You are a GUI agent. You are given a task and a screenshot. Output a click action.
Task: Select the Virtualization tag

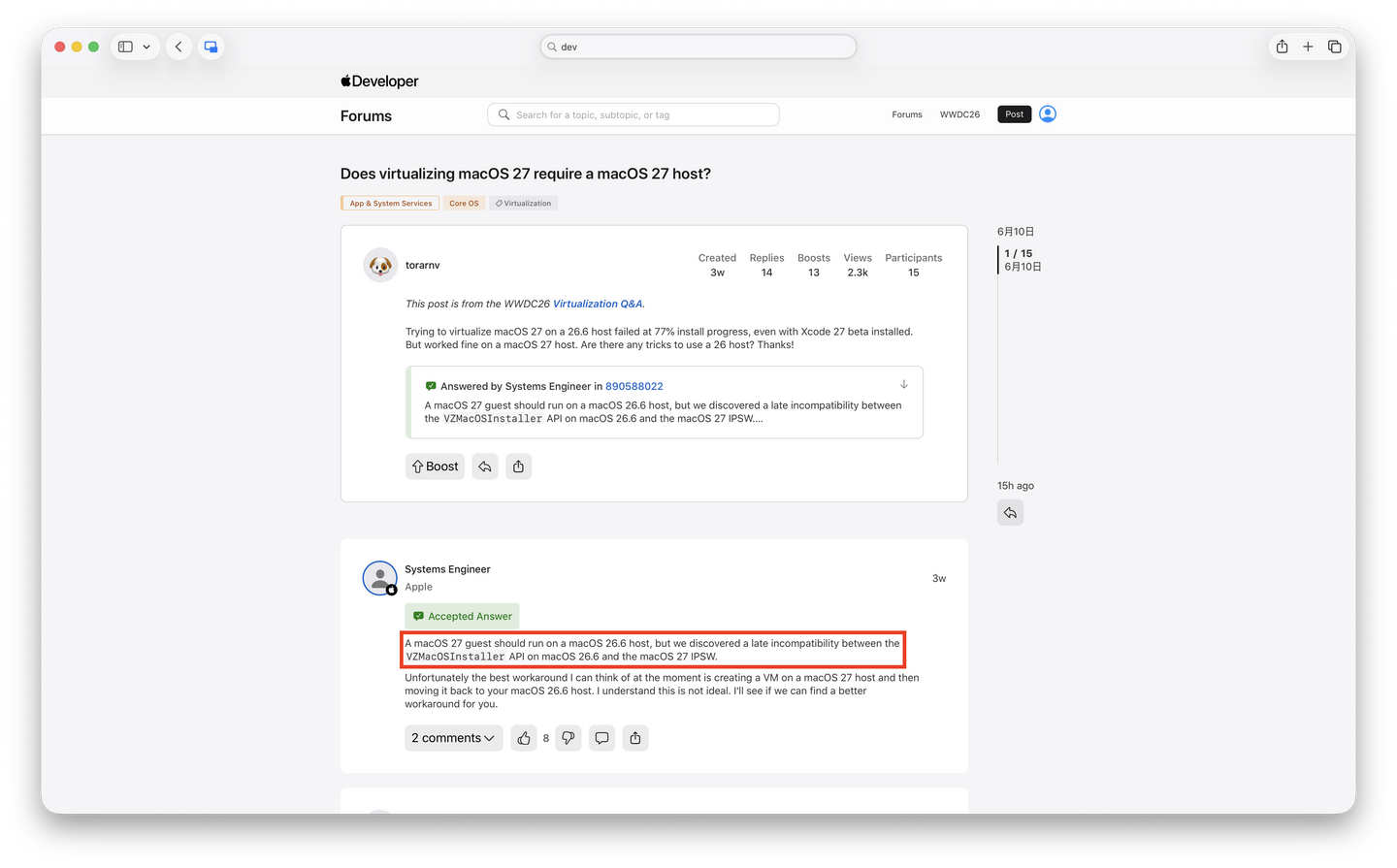(523, 203)
